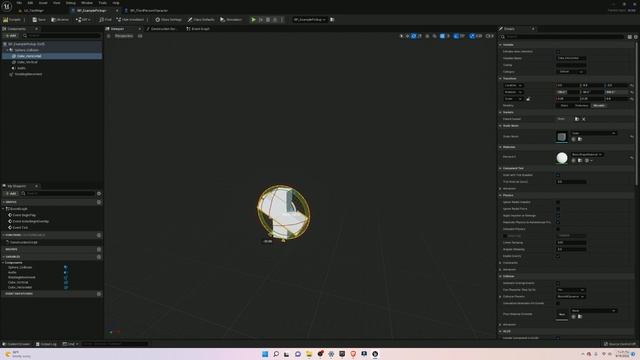Add an event dispatcher with its plus icon
The image size is (640, 360).
pos(99,294)
